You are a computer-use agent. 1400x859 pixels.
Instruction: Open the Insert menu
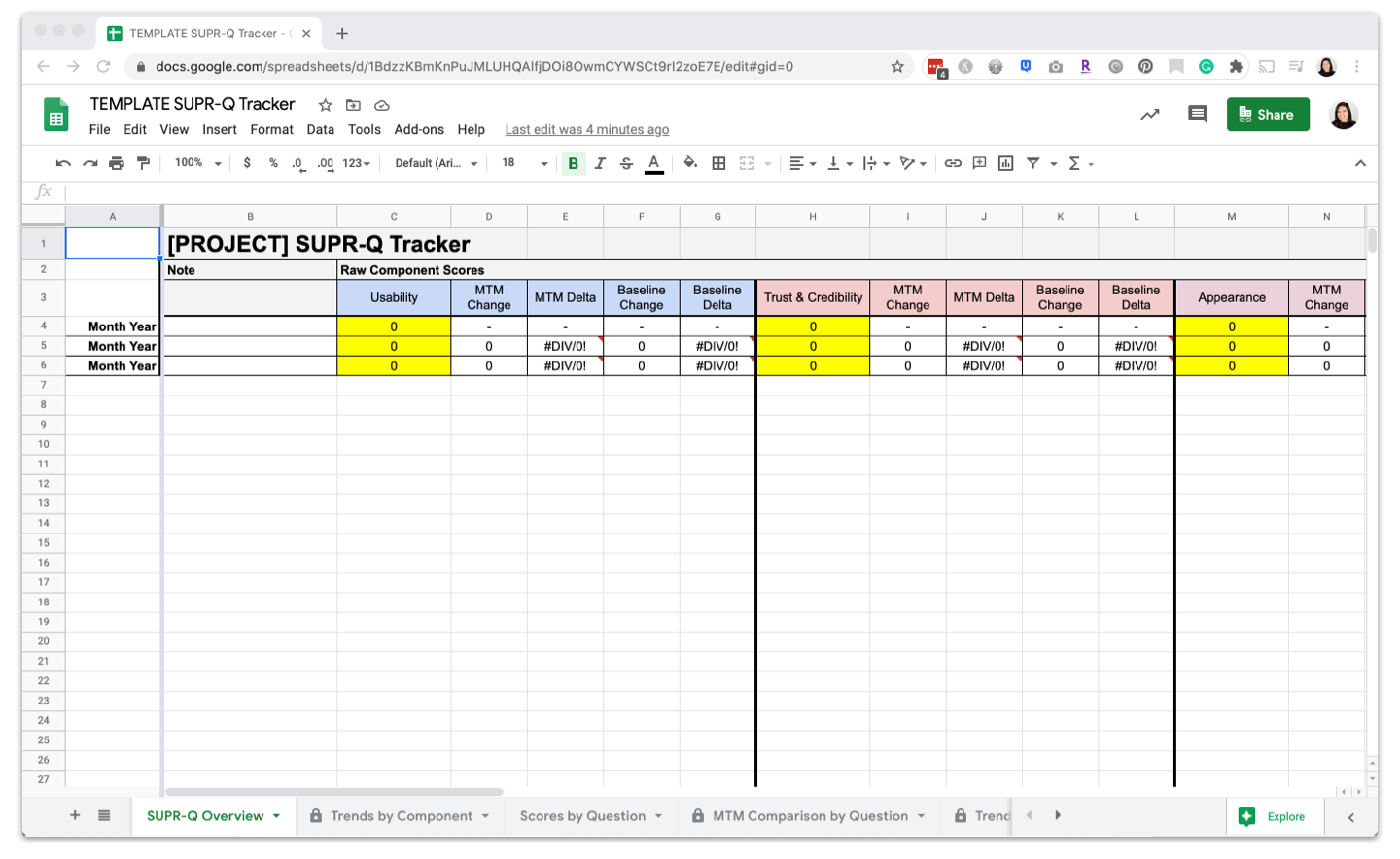[220, 129]
